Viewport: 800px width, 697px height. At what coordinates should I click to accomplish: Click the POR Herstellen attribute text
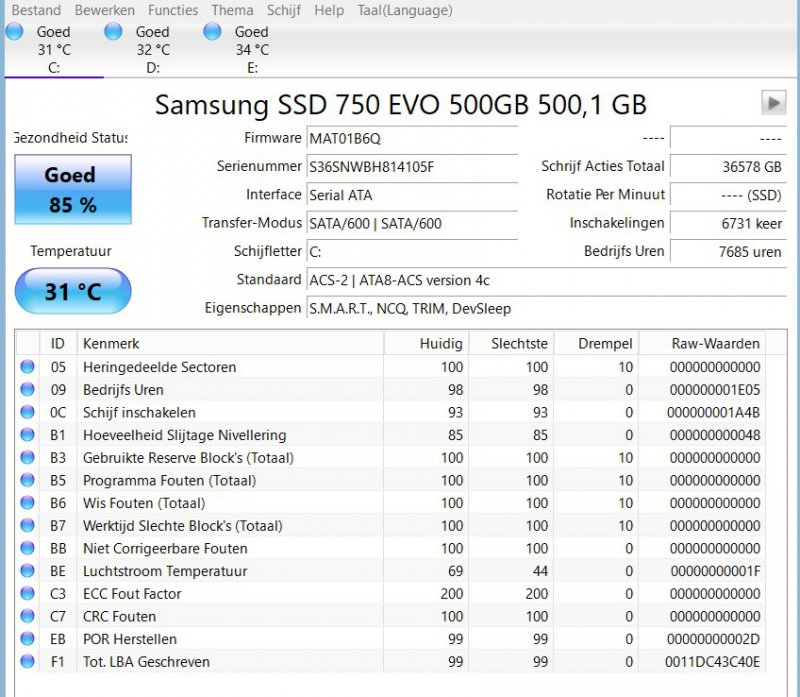[x=130, y=639]
